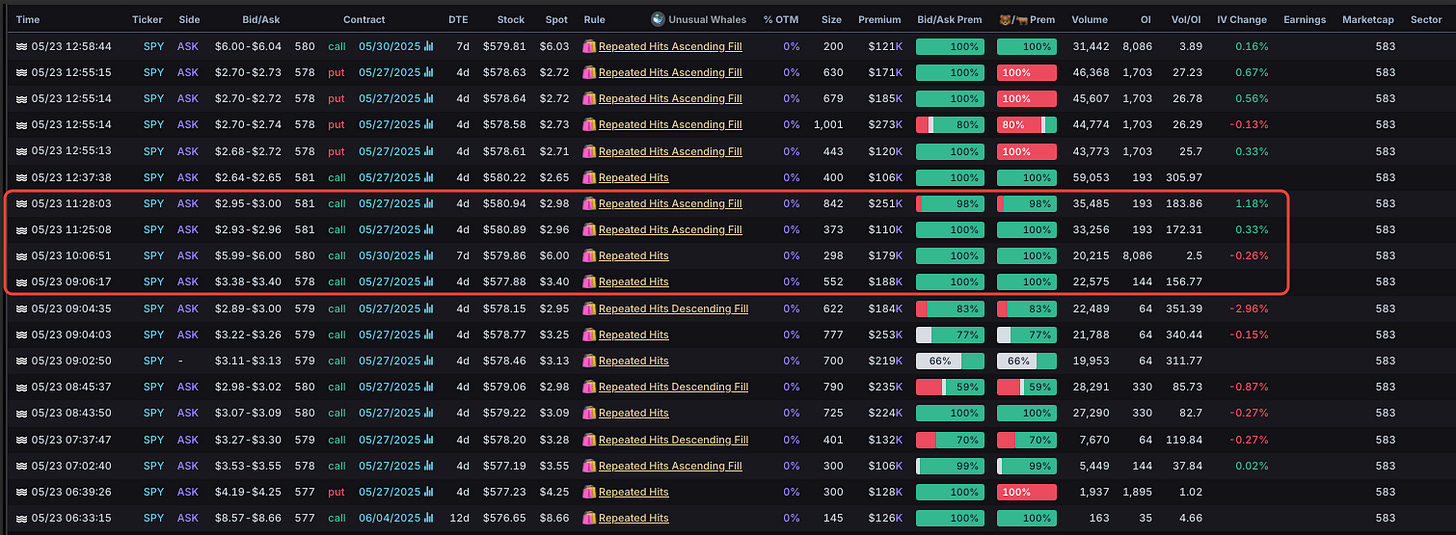Click the wave icon beside 05/23 07:02:40
1456x535 pixels.
[21, 466]
